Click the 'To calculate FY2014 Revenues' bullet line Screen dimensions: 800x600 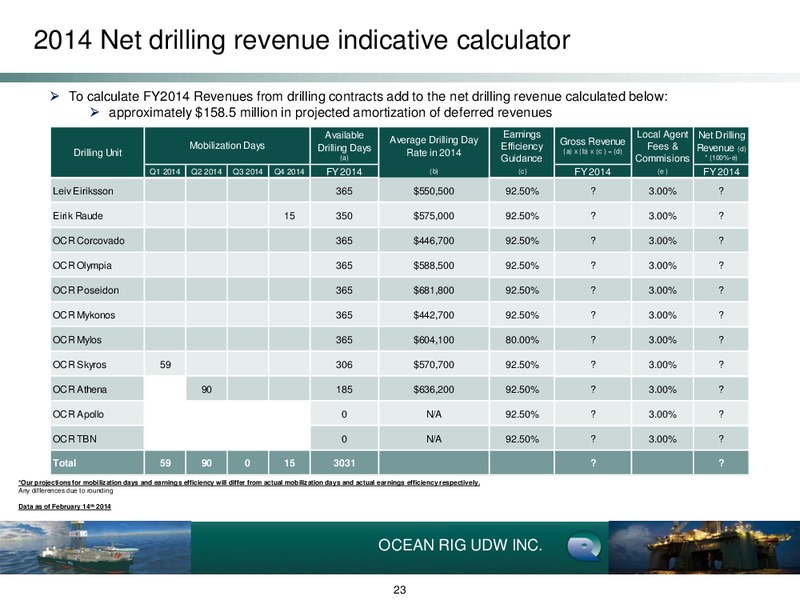(367, 96)
